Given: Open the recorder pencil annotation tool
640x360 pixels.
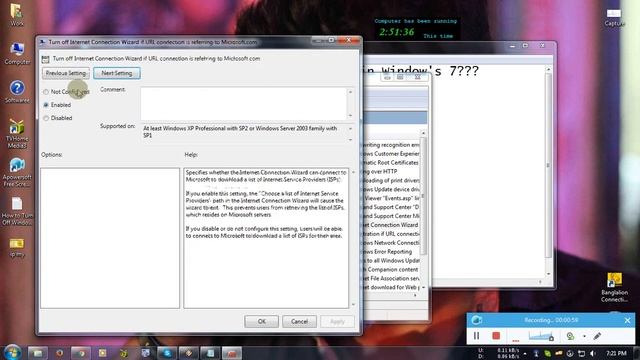Looking at the screenshot, I should click(597, 336).
